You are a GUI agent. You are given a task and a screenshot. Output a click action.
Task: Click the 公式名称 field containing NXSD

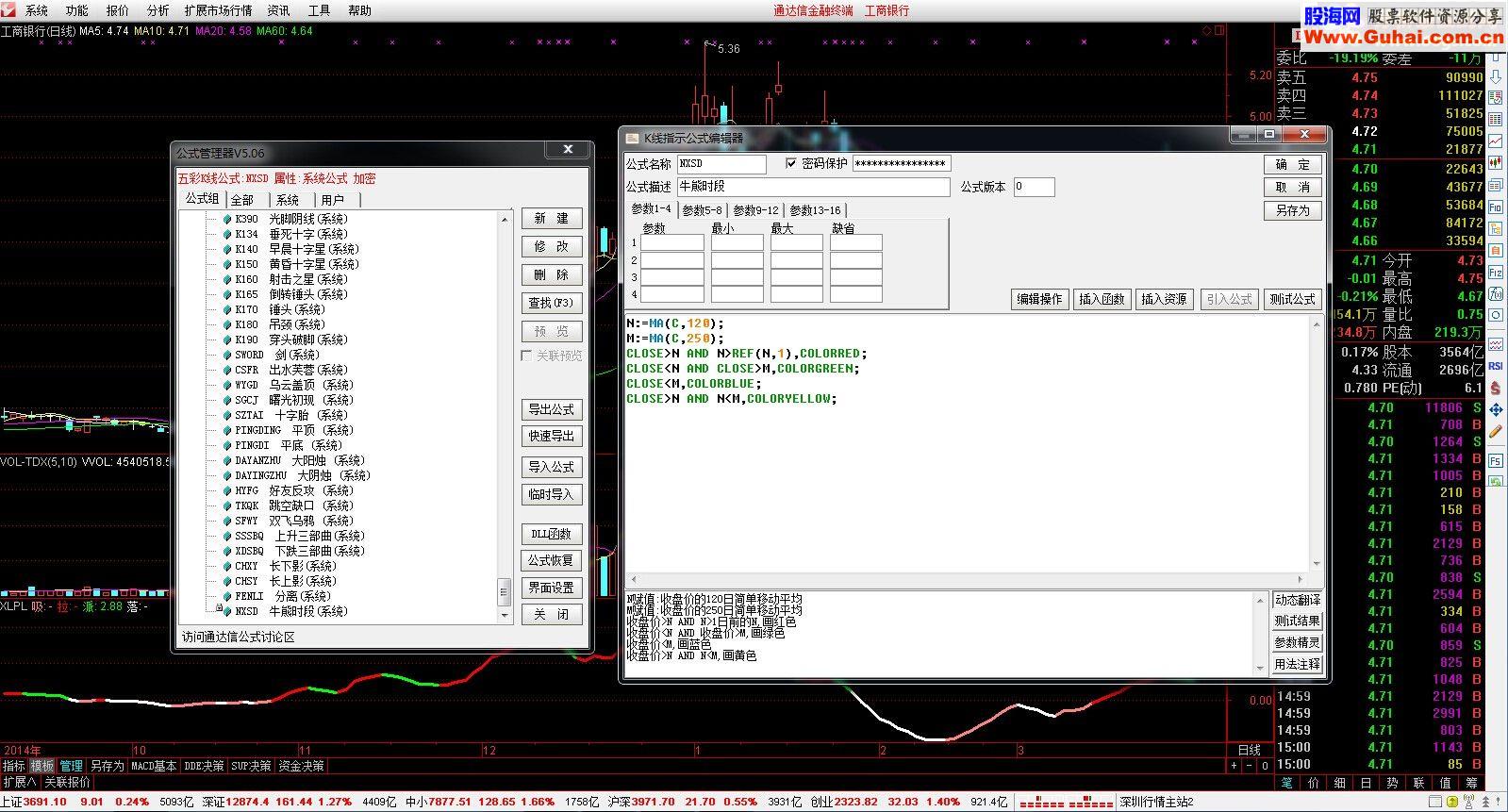click(721, 164)
